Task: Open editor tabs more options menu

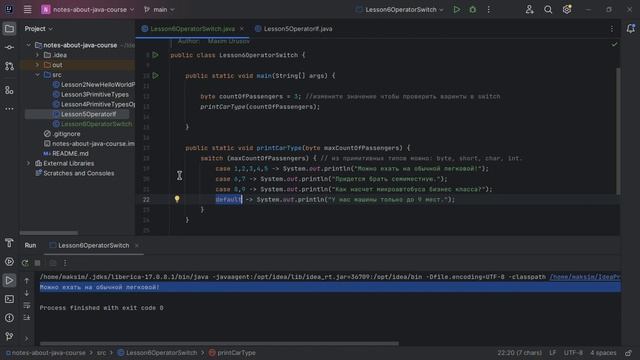Action: [612, 29]
